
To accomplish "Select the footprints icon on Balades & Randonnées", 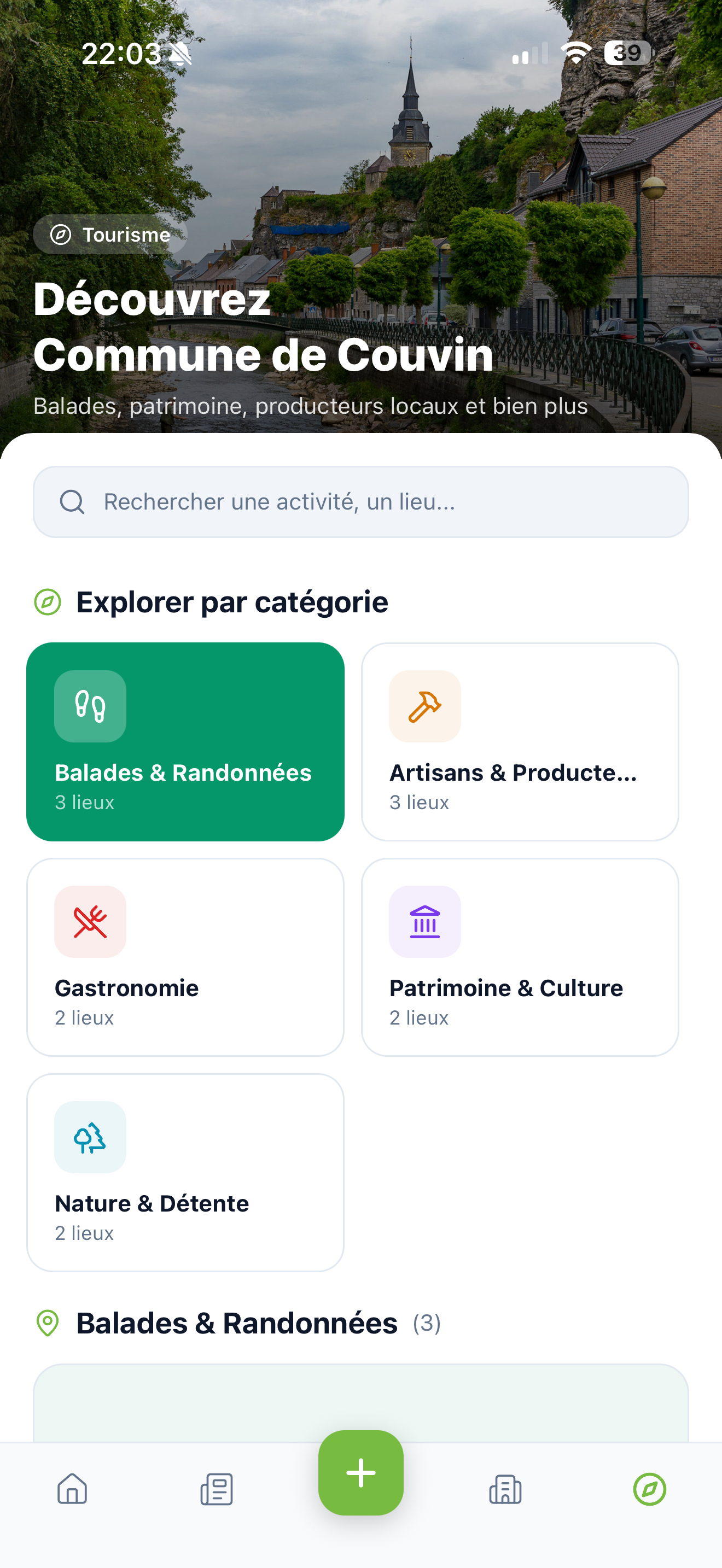I will click(90, 706).
